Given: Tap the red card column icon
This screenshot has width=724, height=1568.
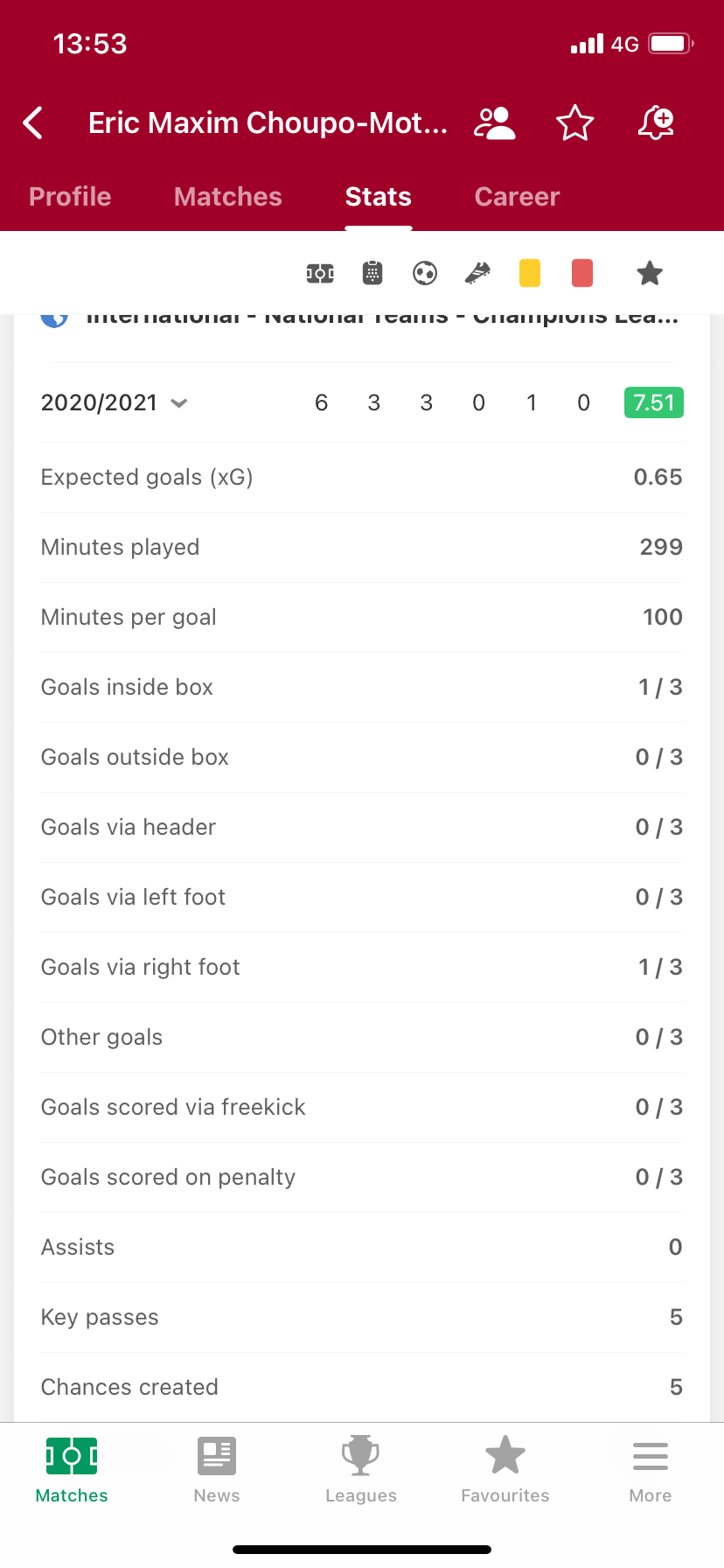Looking at the screenshot, I should 582,273.
